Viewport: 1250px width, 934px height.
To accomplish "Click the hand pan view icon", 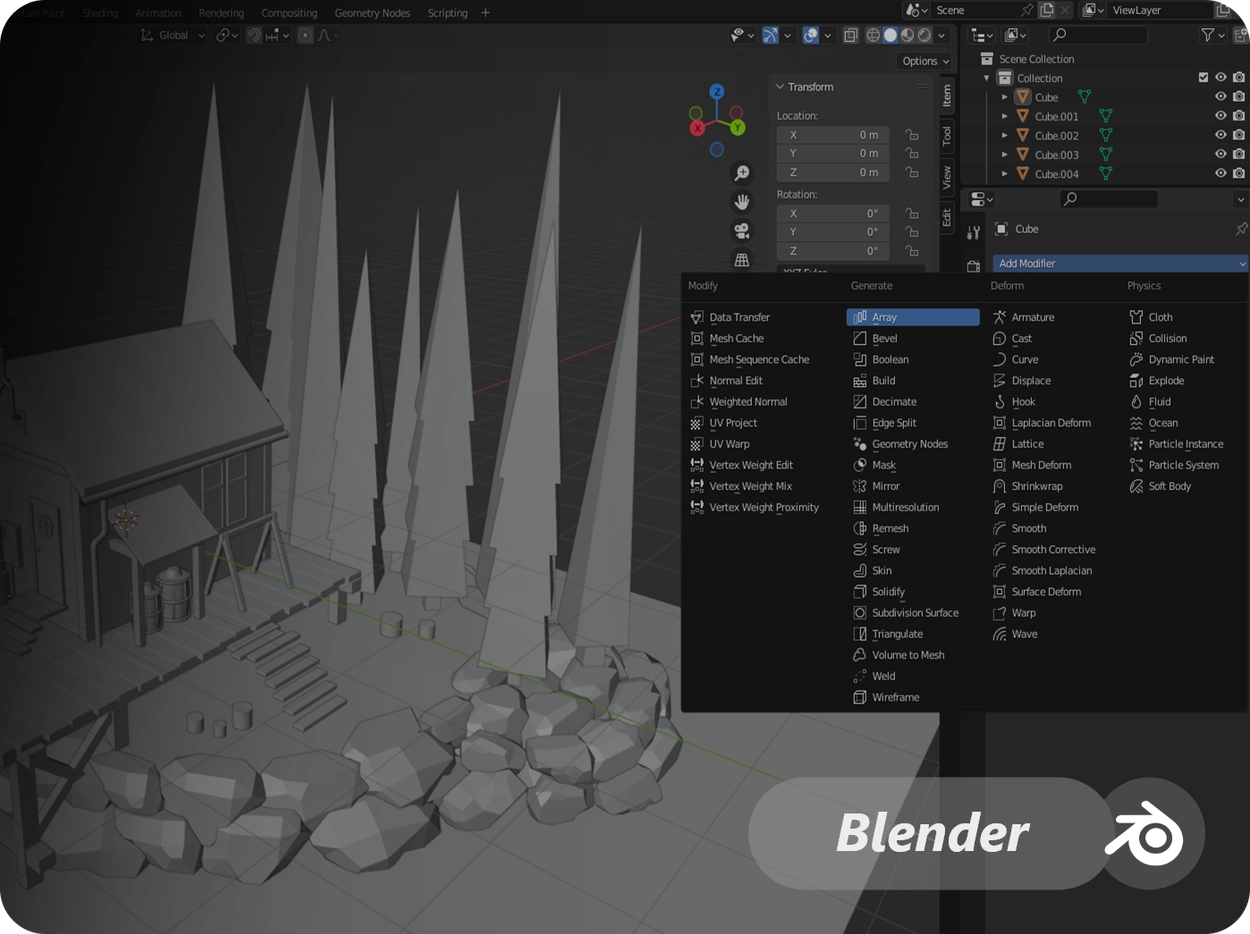I will click(742, 202).
